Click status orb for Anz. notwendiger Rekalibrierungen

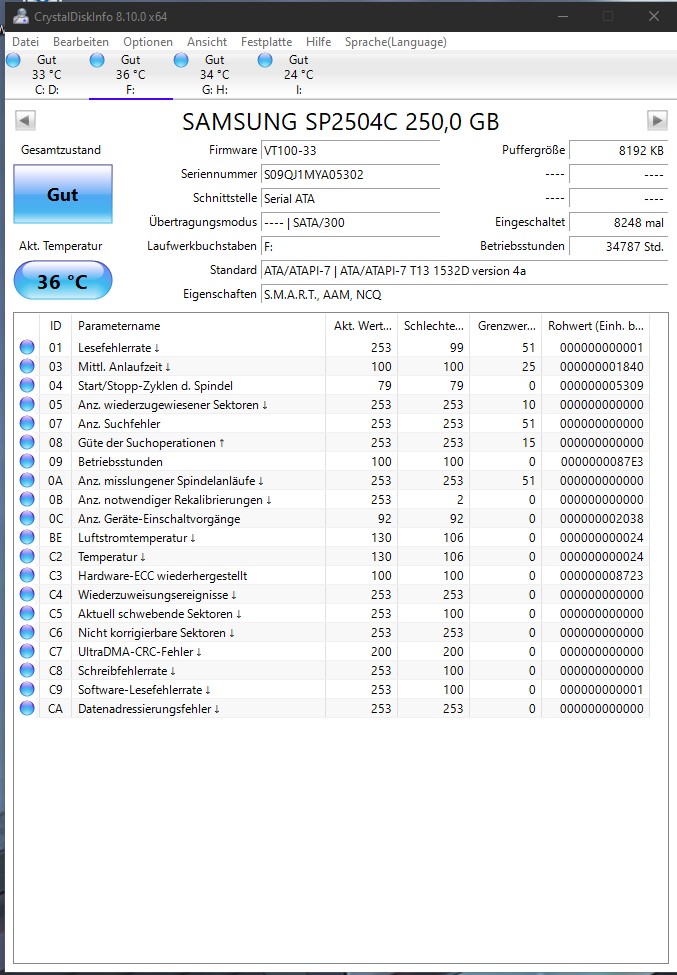(27, 499)
